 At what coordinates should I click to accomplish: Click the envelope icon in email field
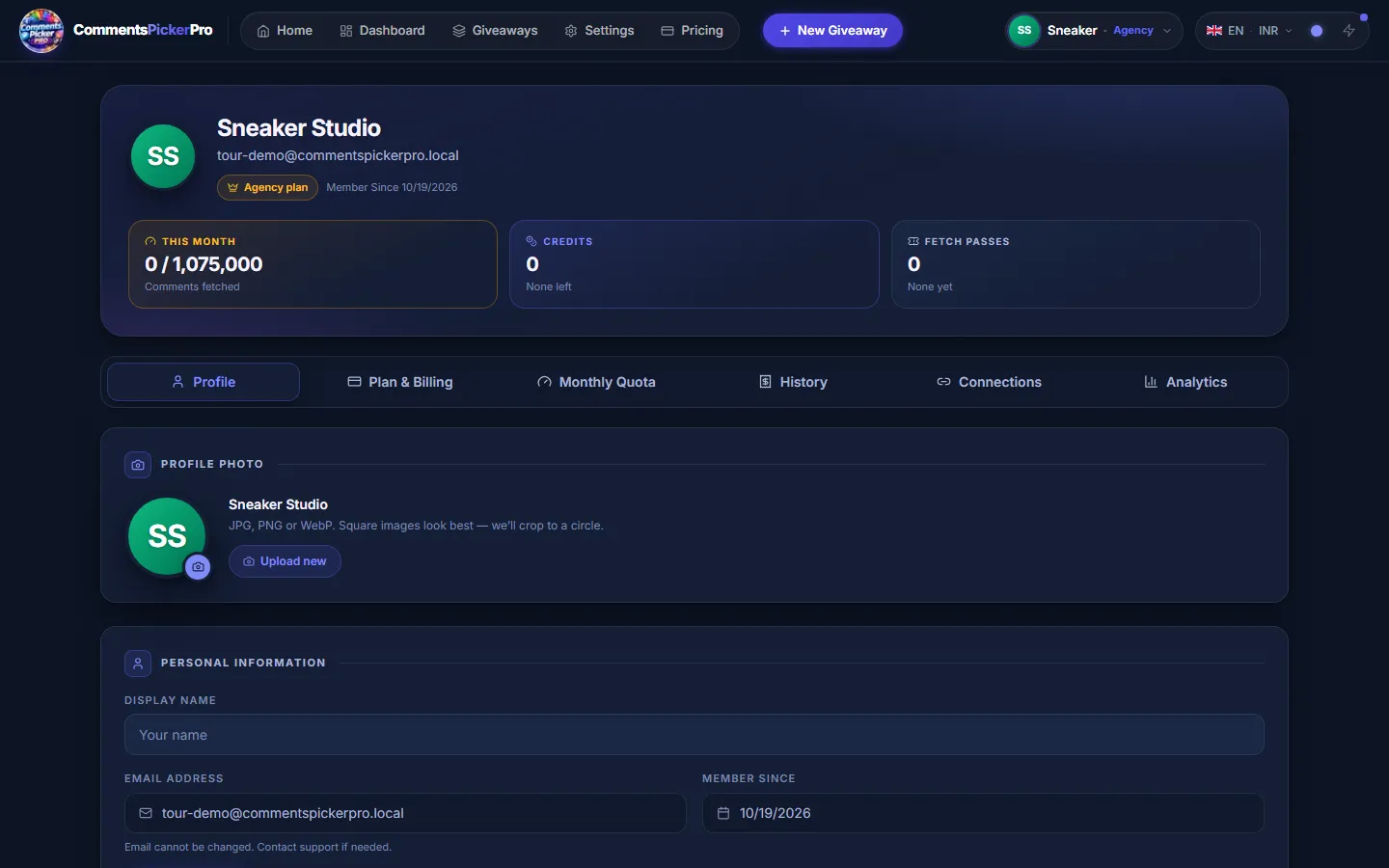tap(146, 813)
